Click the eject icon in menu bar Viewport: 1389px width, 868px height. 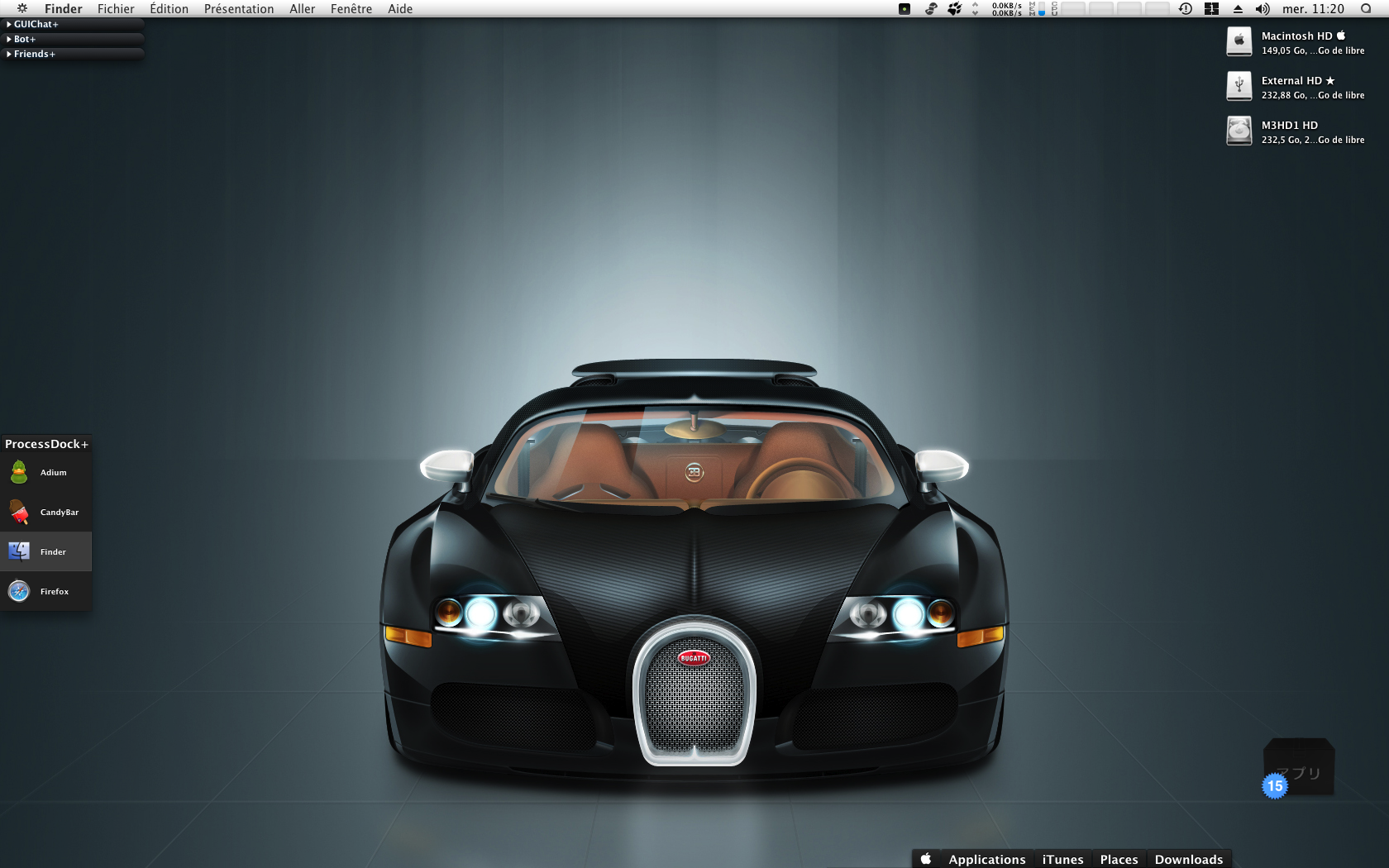pos(1238,9)
